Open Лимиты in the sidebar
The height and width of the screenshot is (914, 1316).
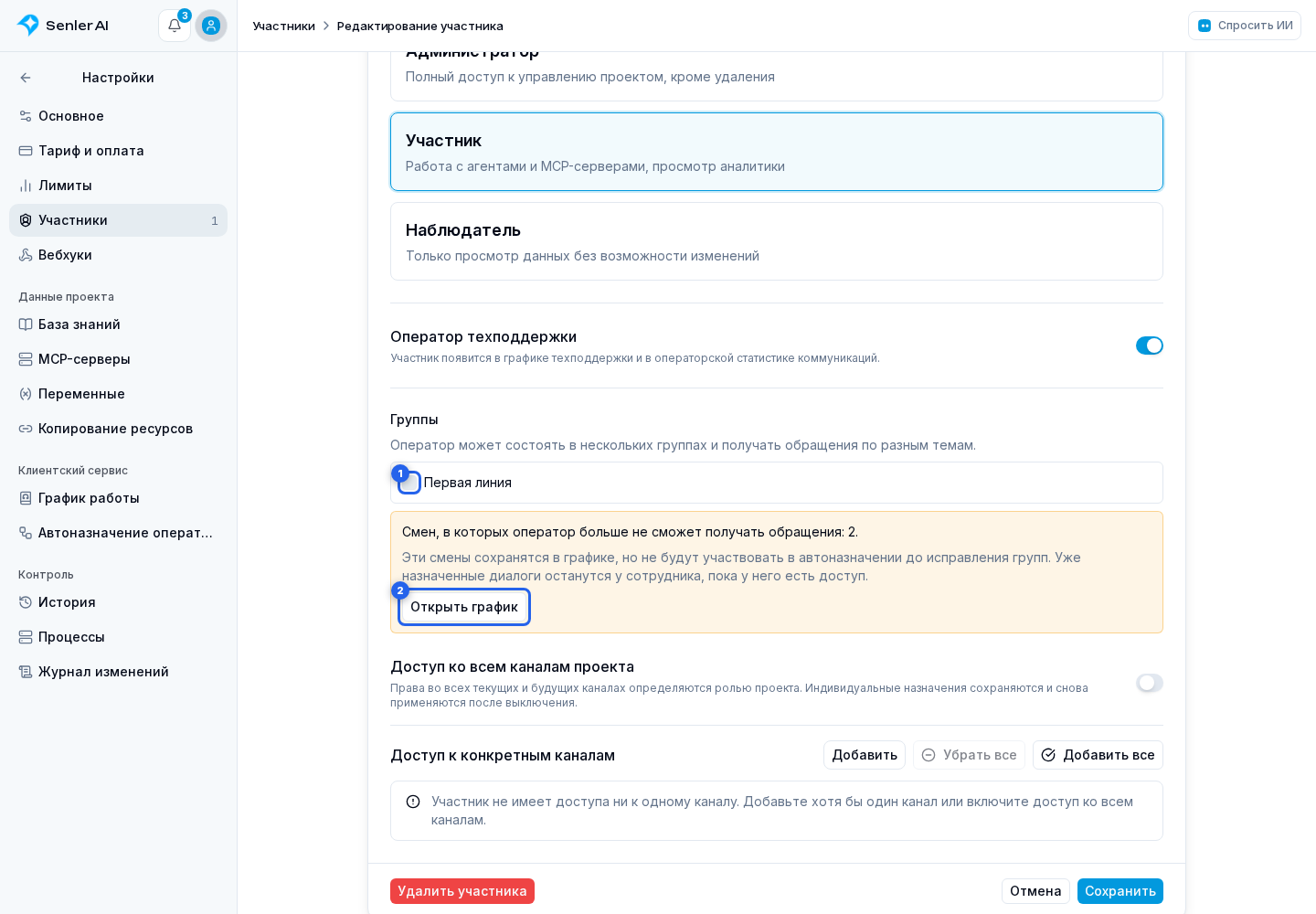[118, 186]
